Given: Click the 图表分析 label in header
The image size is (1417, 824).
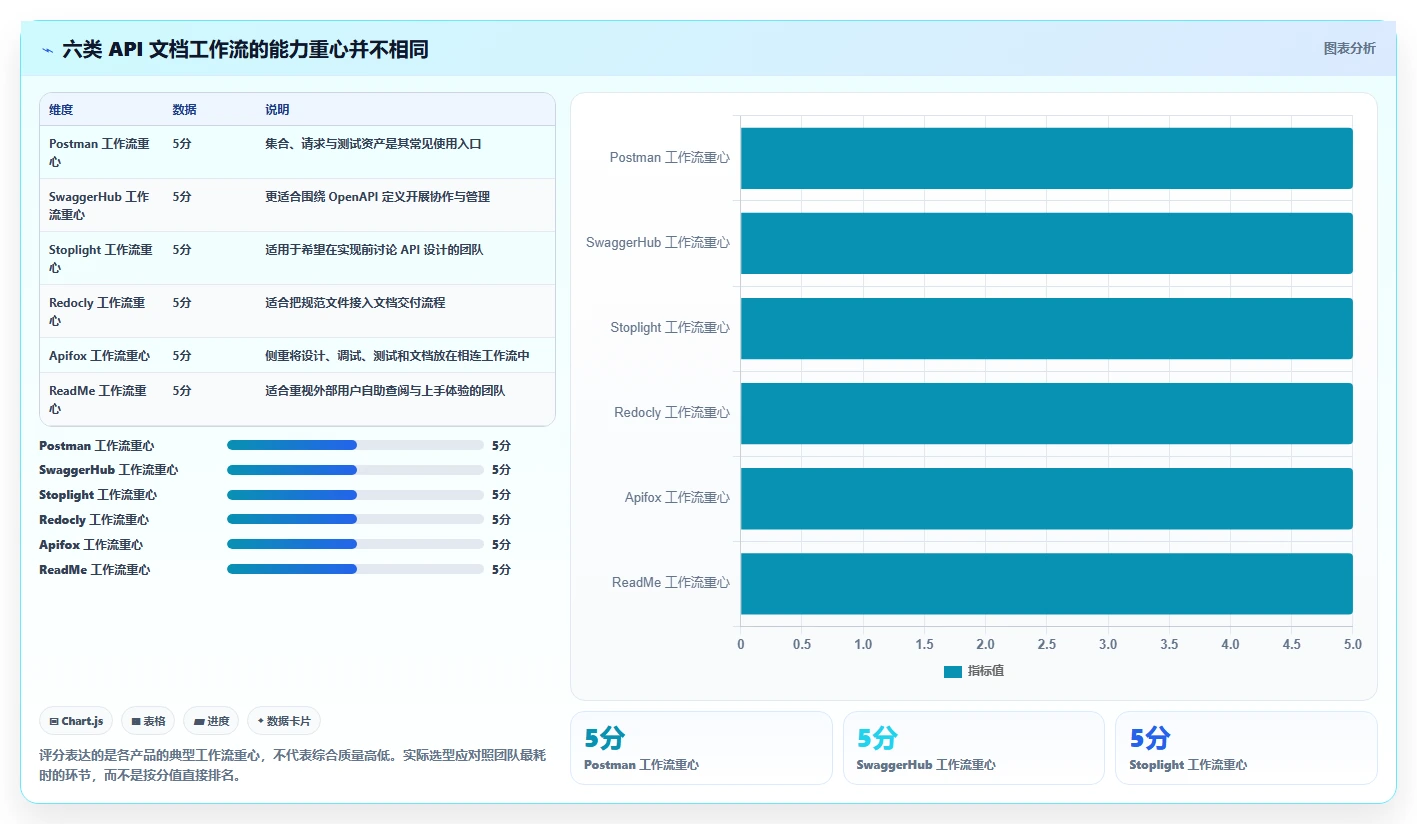Looking at the screenshot, I should coord(1349,48).
